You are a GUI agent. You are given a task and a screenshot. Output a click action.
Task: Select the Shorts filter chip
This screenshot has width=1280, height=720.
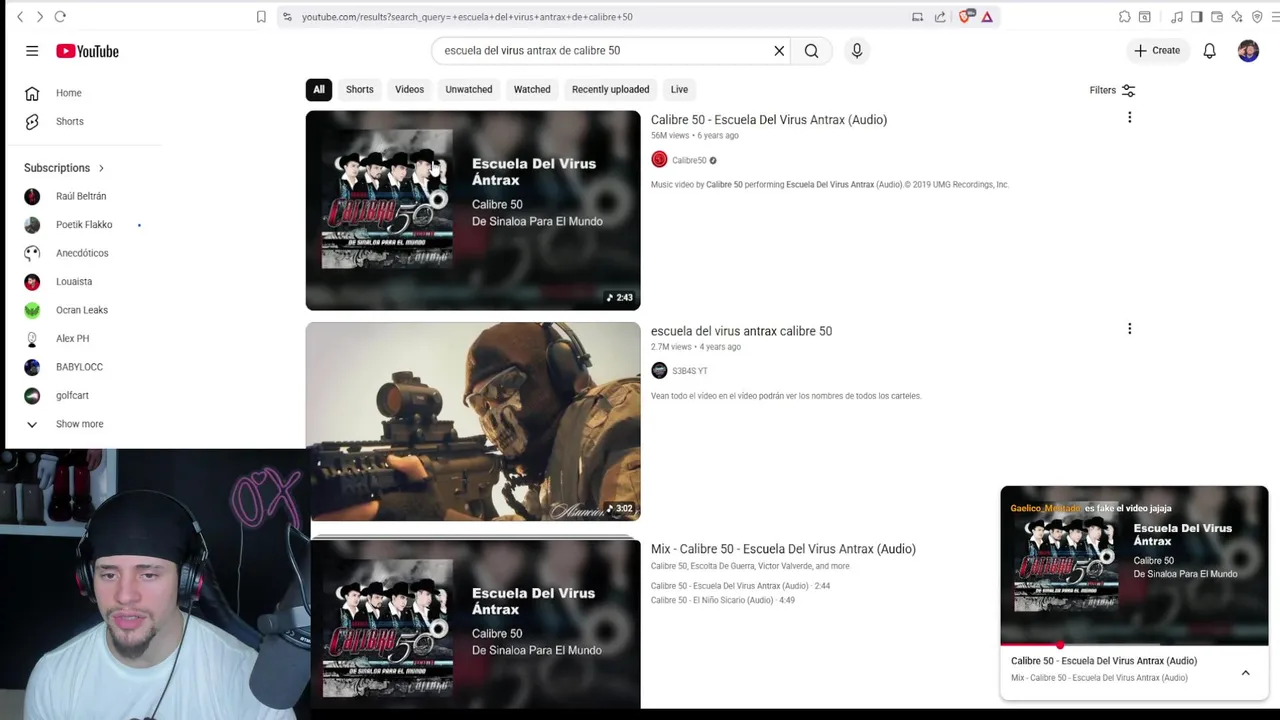360,90
